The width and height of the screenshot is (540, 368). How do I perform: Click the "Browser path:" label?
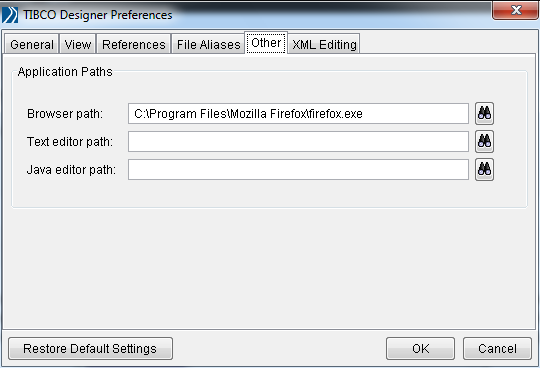65,114
